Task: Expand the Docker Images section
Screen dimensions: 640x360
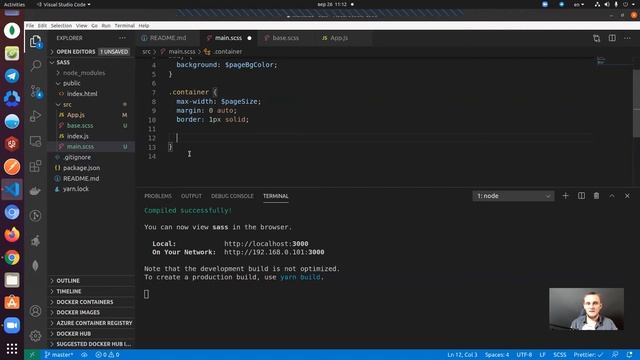Action: (92, 312)
